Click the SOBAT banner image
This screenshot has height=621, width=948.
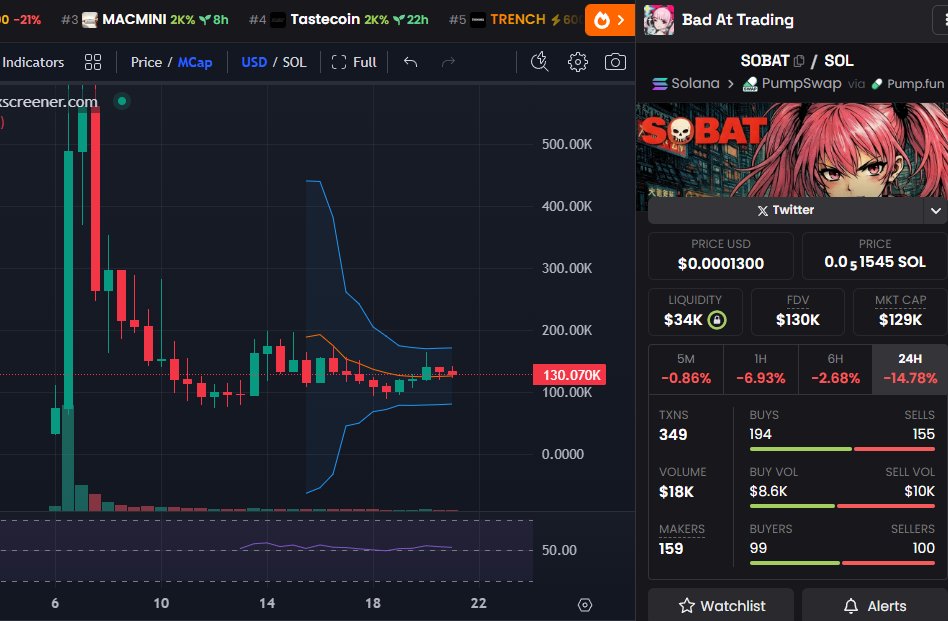791,150
